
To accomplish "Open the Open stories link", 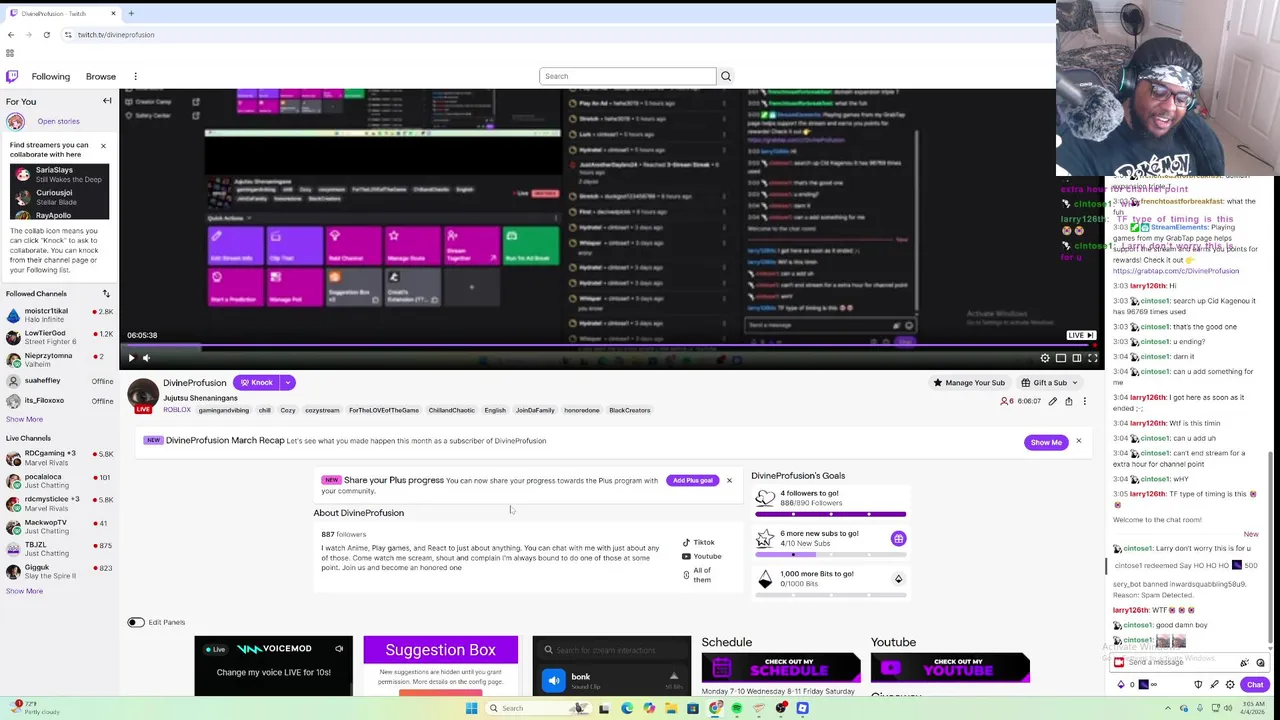I will click(58, 121).
